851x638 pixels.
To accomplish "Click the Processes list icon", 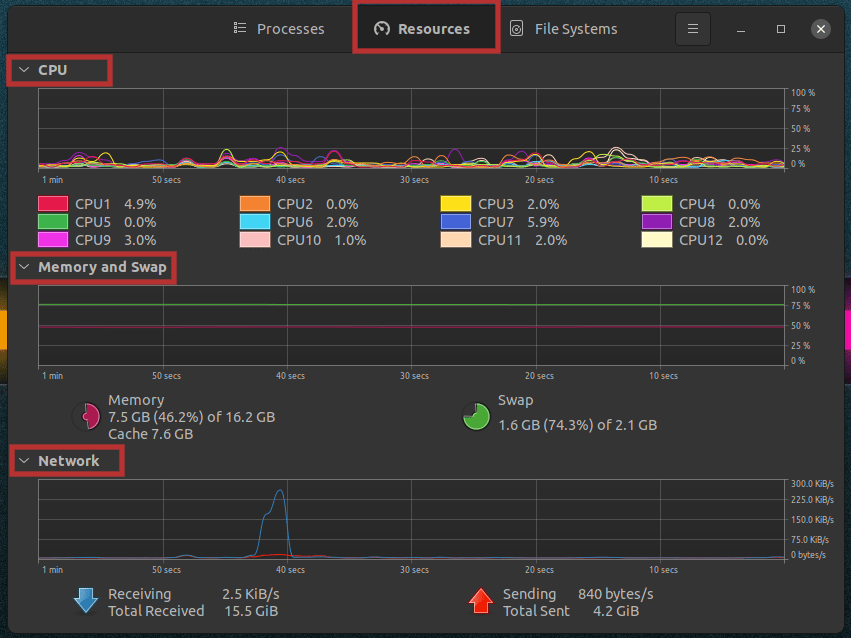I will [240, 29].
